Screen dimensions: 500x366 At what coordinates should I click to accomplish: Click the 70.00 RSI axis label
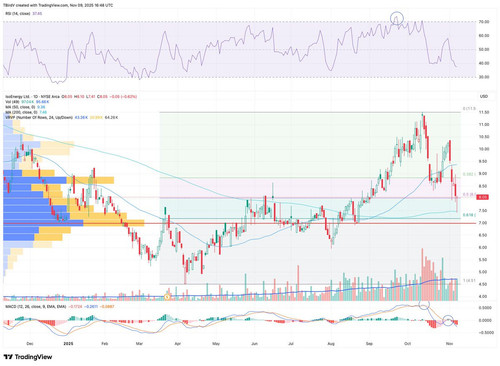pos(484,22)
